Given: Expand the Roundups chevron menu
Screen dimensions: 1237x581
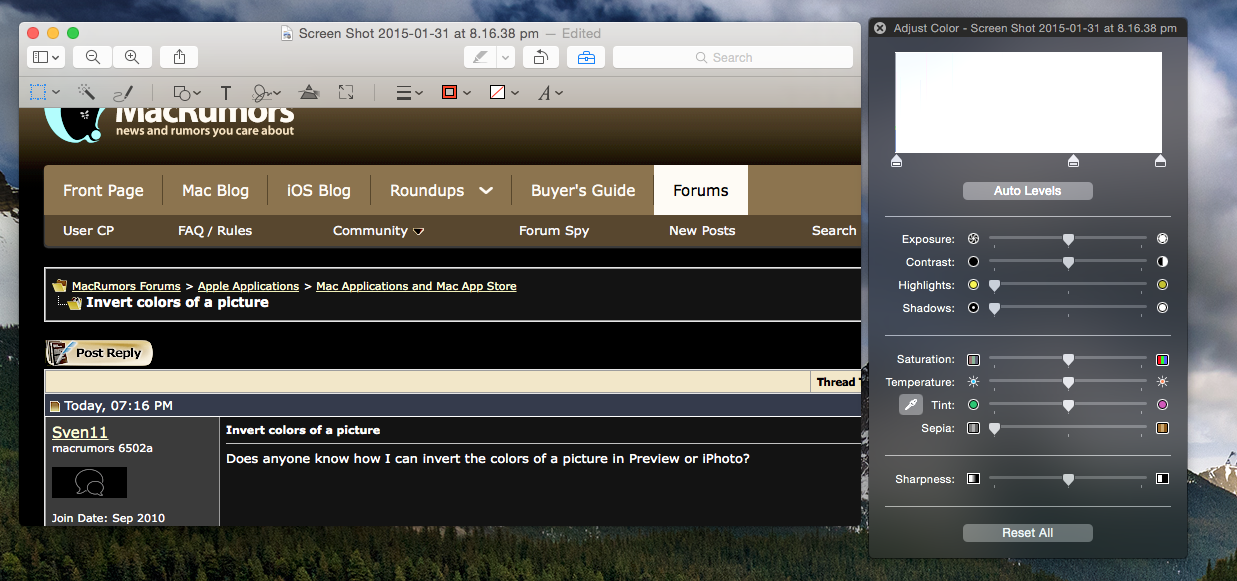Looking at the screenshot, I should click(x=486, y=190).
